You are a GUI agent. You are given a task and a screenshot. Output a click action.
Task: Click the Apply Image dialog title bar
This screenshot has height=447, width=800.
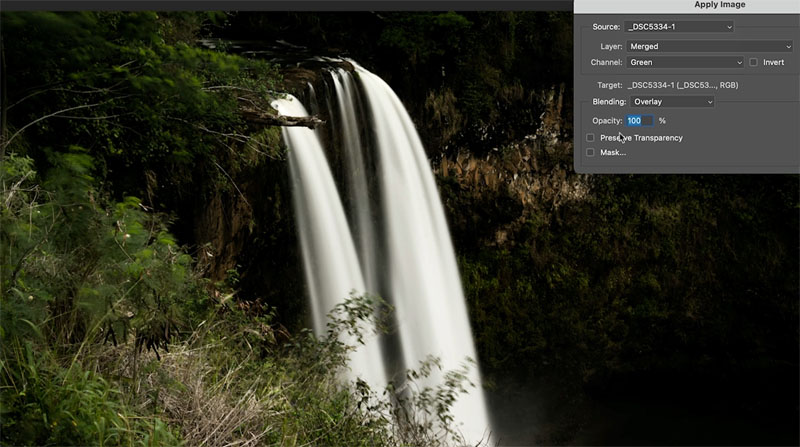click(687, 5)
